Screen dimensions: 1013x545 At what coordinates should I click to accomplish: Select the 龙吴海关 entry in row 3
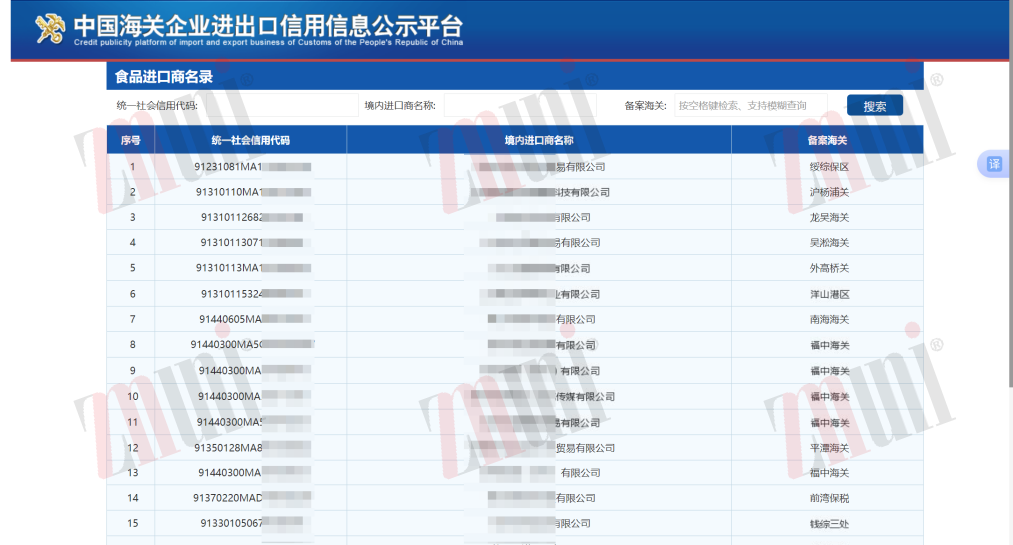click(x=828, y=218)
